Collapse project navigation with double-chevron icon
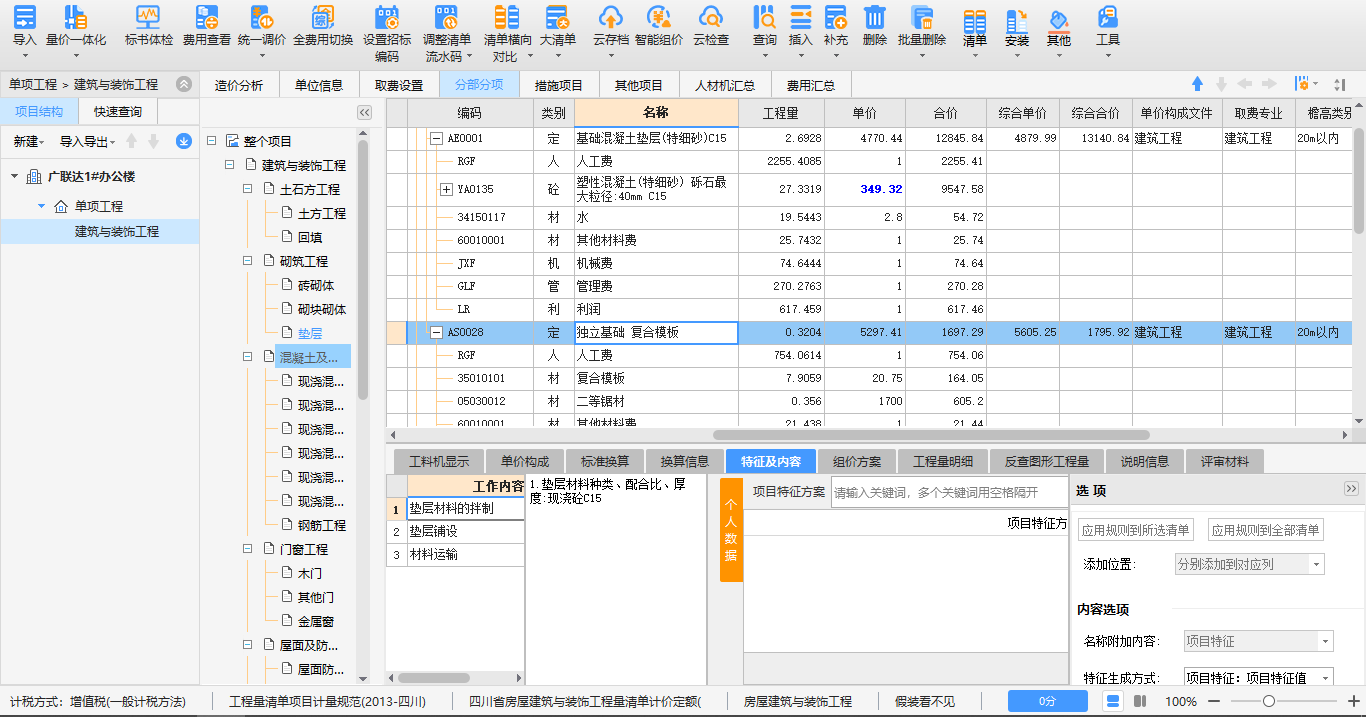1366x717 pixels. [x=184, y=84]
